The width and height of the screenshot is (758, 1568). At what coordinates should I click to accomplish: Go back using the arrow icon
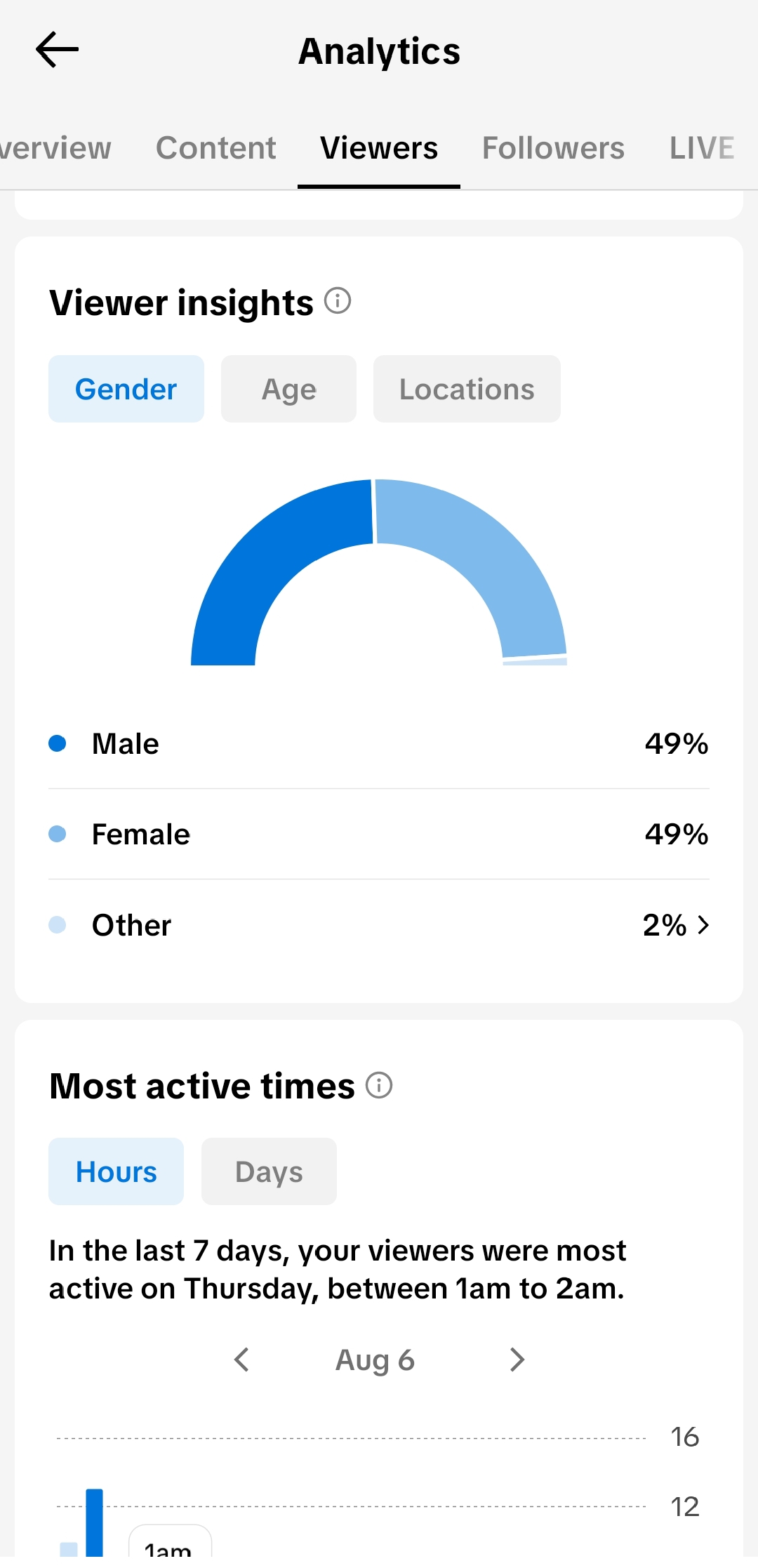(57, 50)
